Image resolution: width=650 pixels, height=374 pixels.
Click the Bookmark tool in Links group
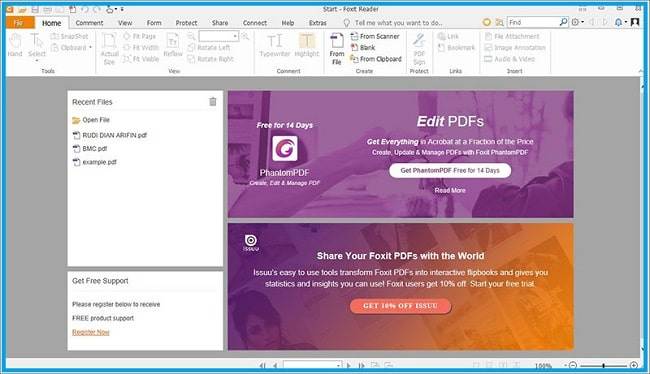(456, 48)
